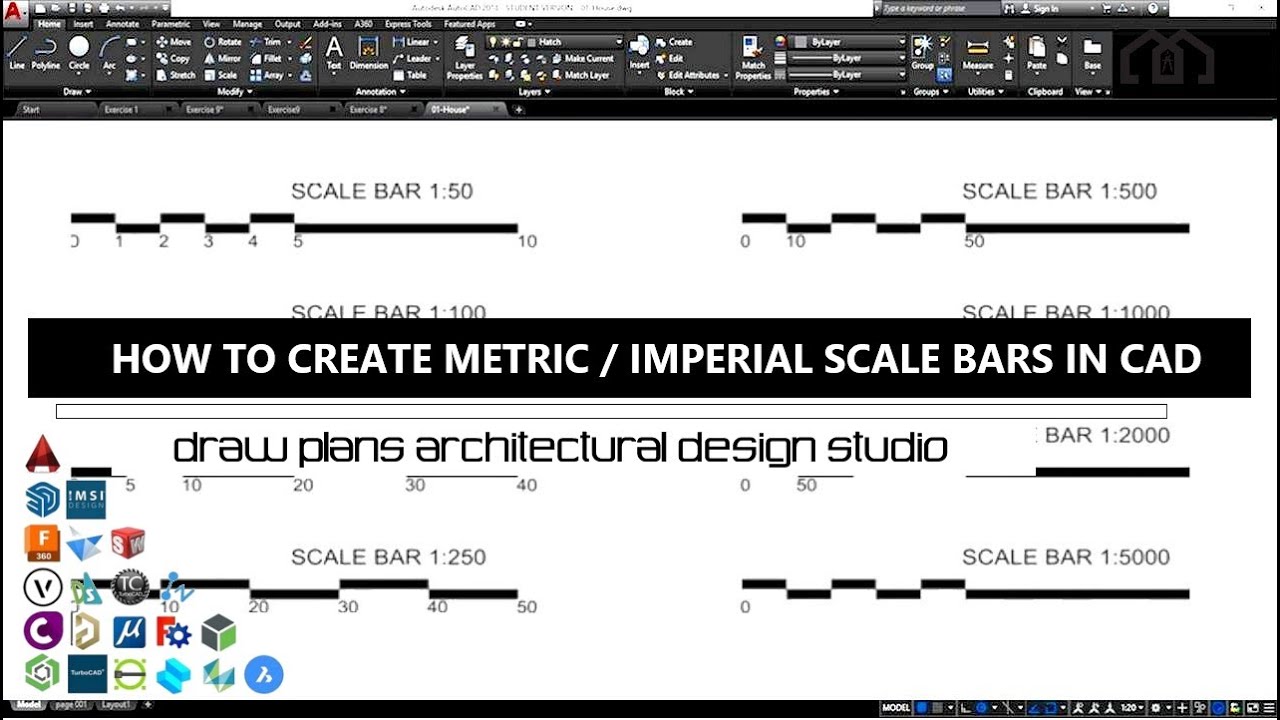Open the 1:20 annotation scale dropdown
This screenshot has width=1280, height=720.
[x=1132, y=708]
